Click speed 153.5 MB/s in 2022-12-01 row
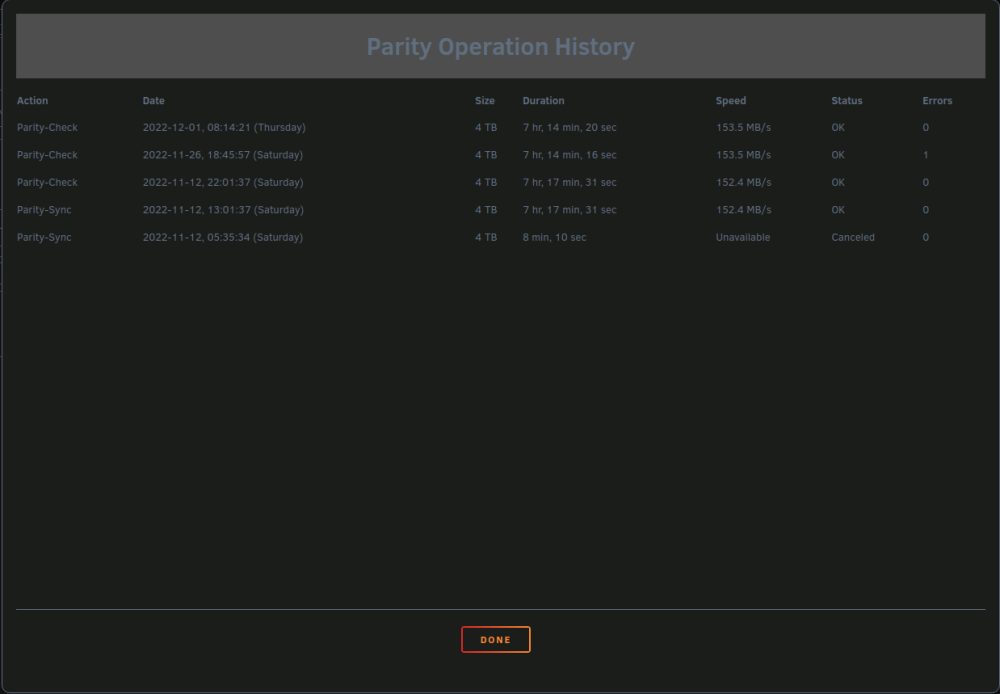The image size is (1000, 694). point(744,128)
